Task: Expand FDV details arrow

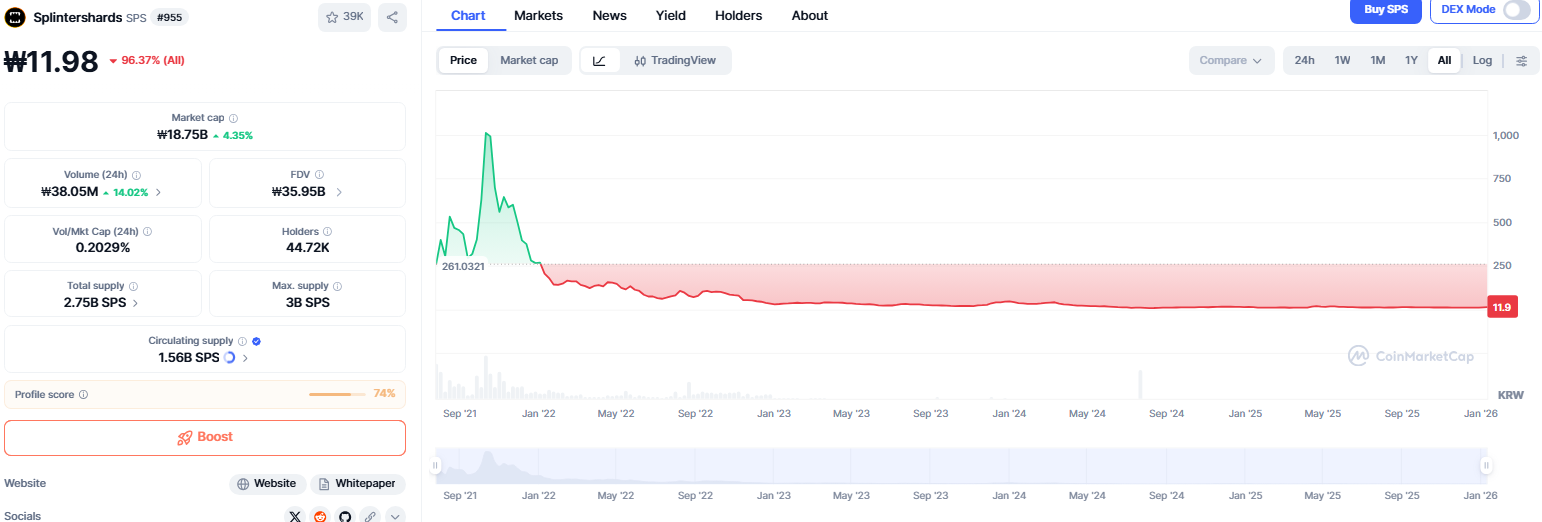Action: point(339,192)
